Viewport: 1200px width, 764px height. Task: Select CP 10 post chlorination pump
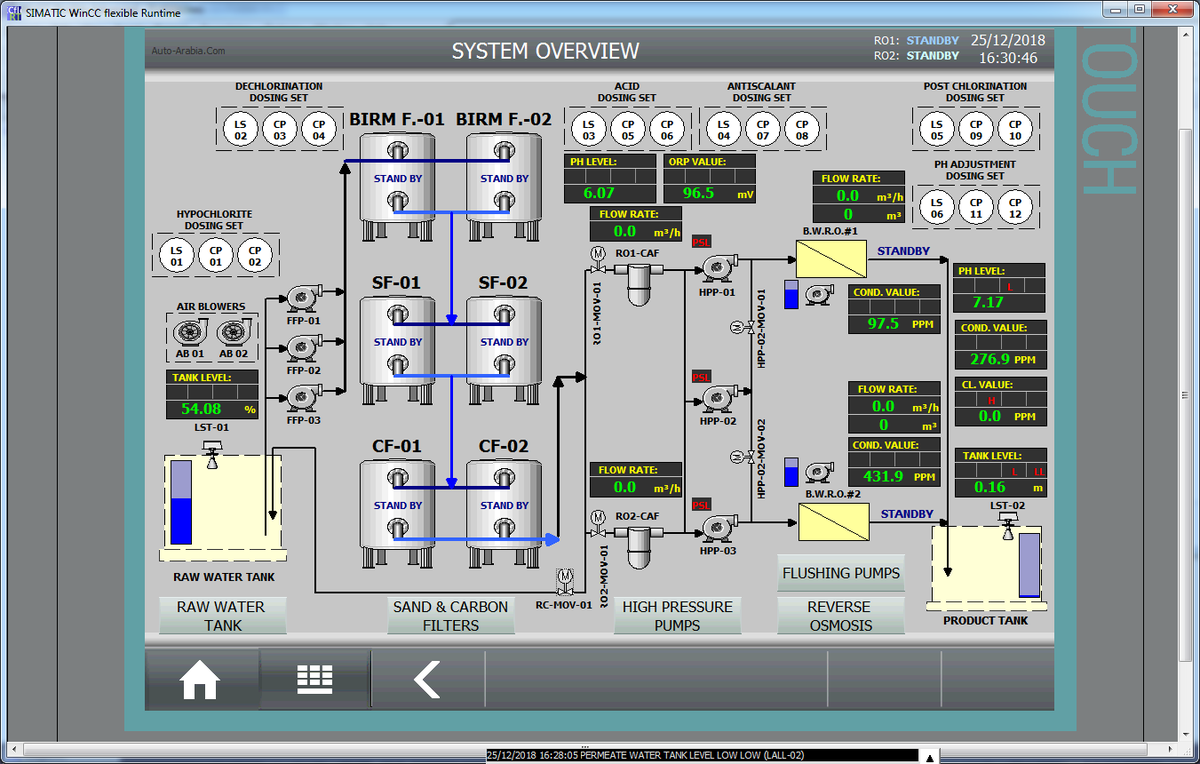(1015, 129)
